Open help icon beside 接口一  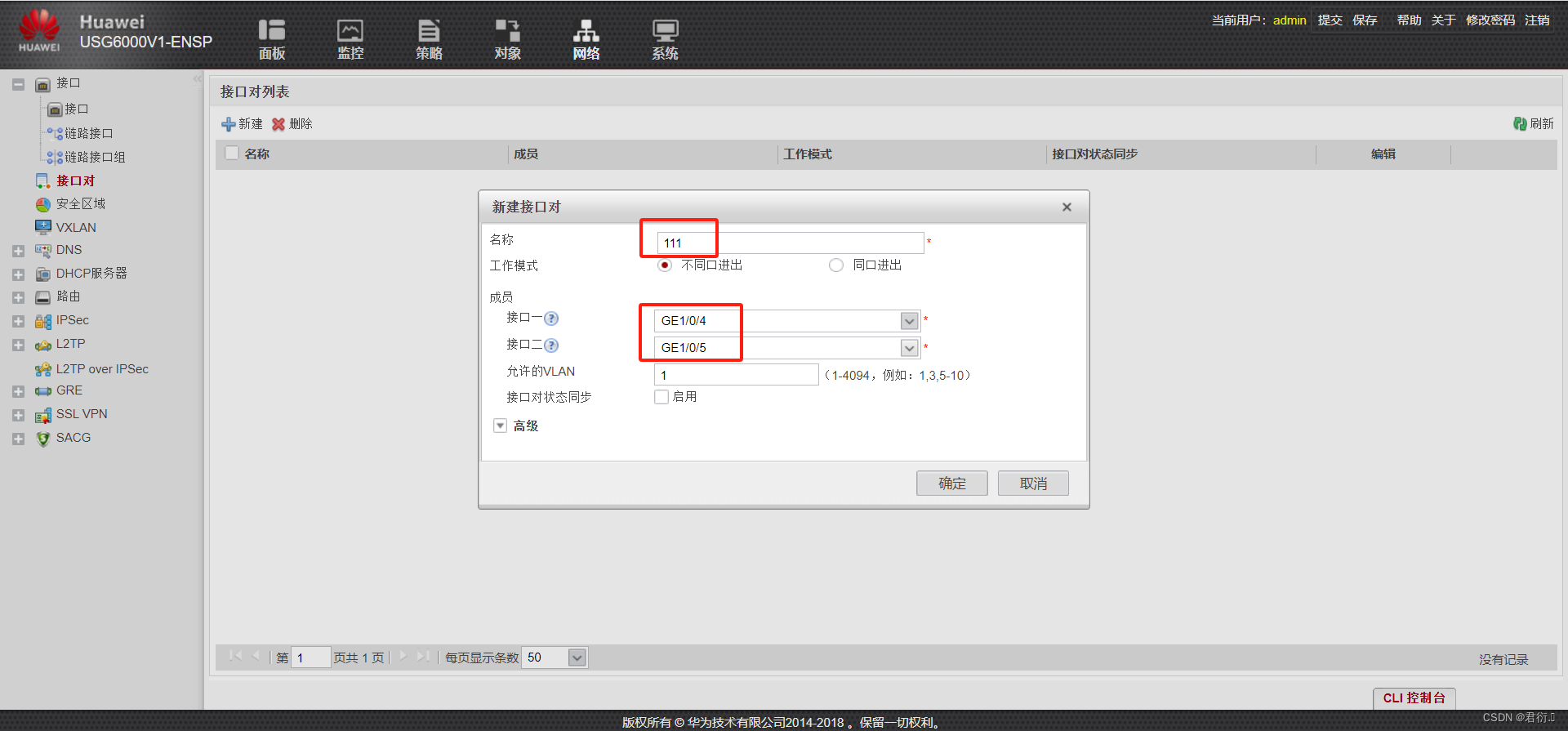[x=551, y=319]
